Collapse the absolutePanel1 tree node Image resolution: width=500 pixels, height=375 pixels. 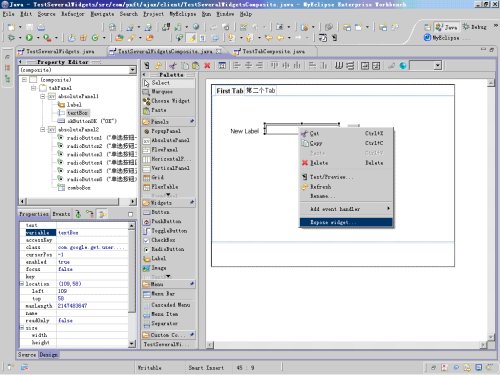43,96
